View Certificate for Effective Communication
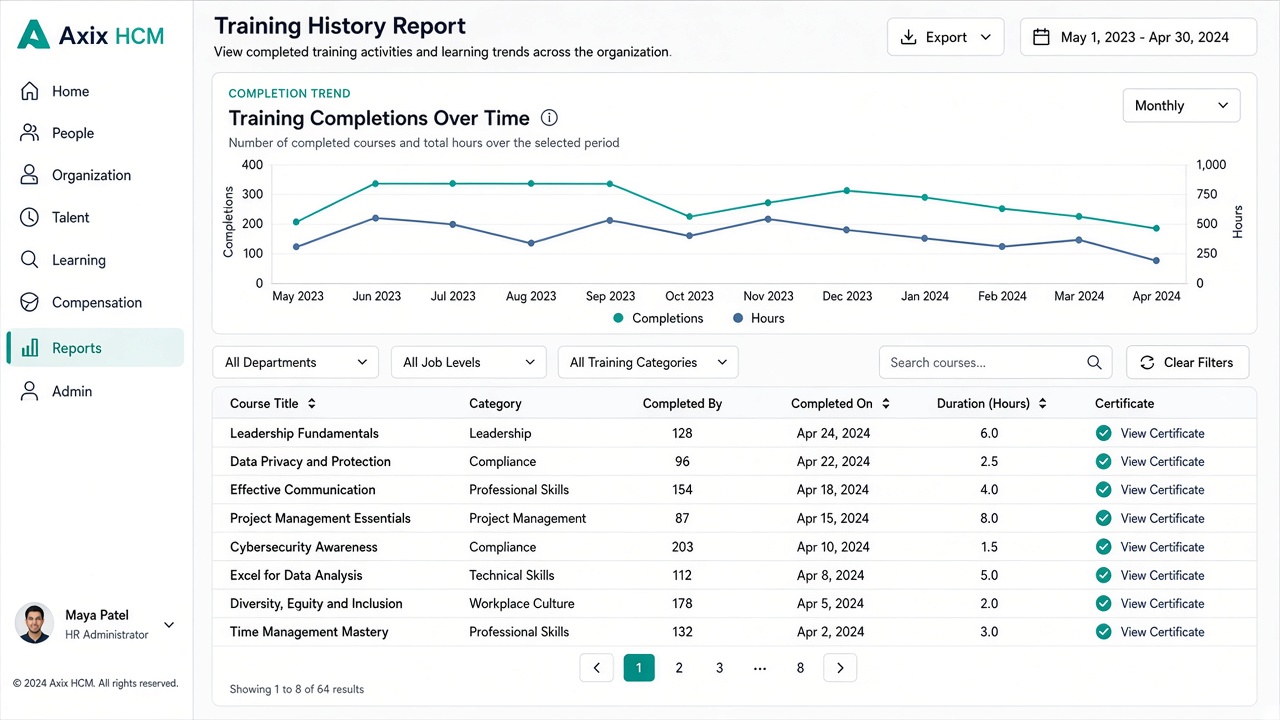 (1162, 490)
